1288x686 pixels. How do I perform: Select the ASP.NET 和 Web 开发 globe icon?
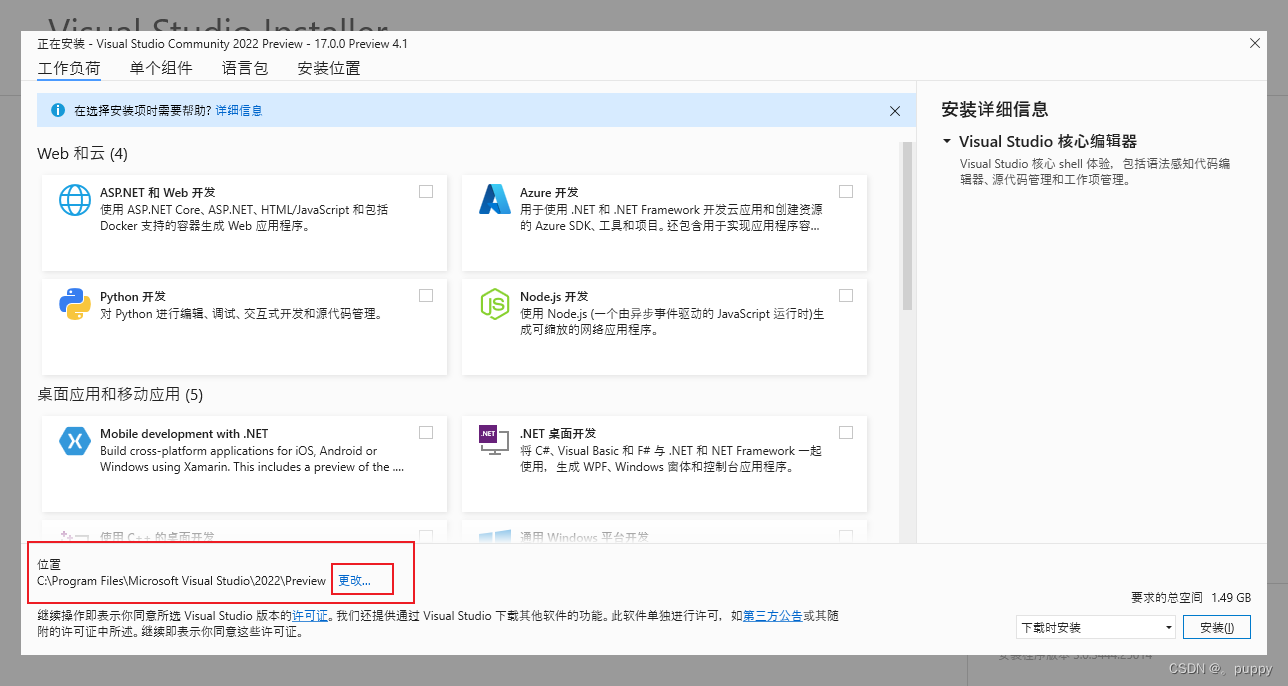pos(75,200)
